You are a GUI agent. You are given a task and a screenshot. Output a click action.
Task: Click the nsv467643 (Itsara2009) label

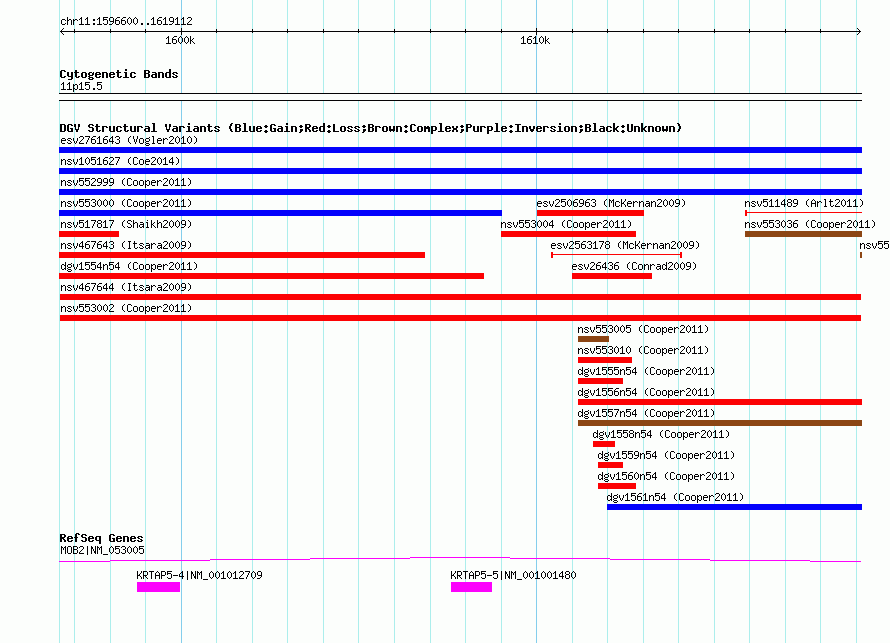(126, 245)
